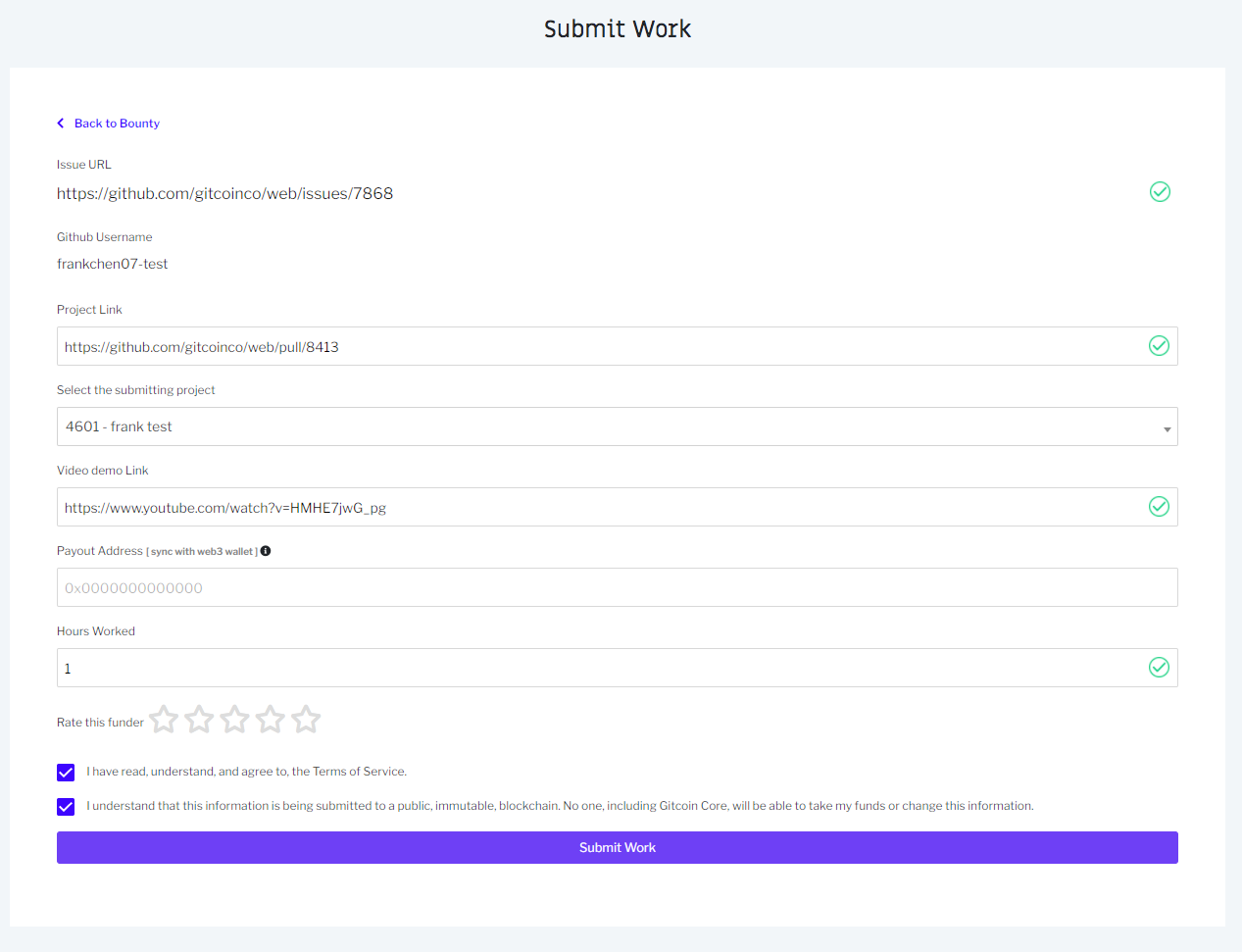Click the Submit Work page heading

click(x=618, y=29)
